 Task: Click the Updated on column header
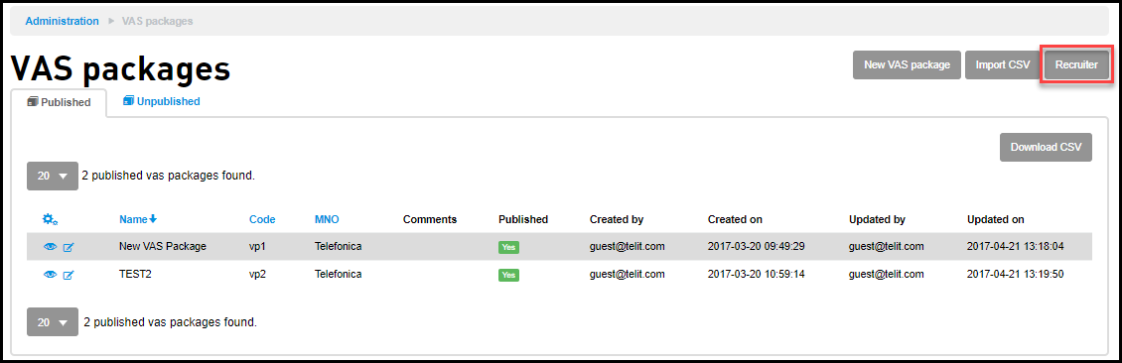click(x=995, y=219)
